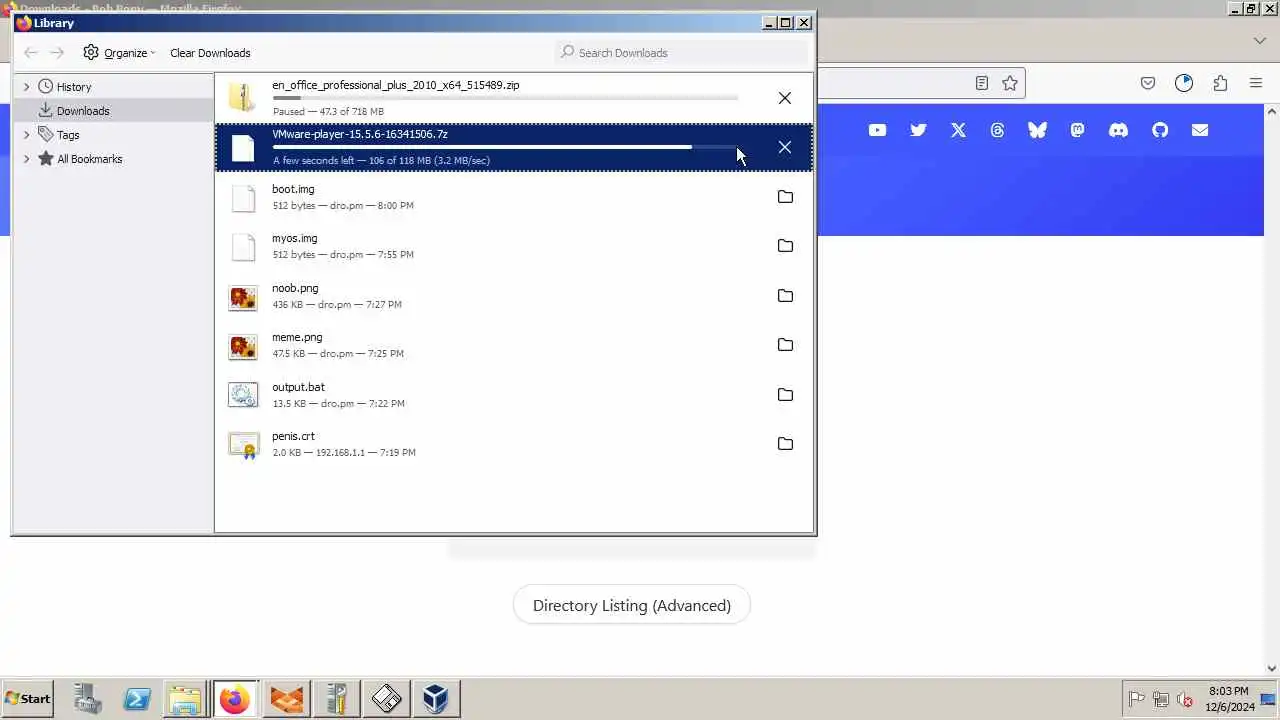Open the VirtualBox cube taskbar icon
The width and height of the screenshot is (1280, 720).
pyautogui.click(x=435, y=699)
